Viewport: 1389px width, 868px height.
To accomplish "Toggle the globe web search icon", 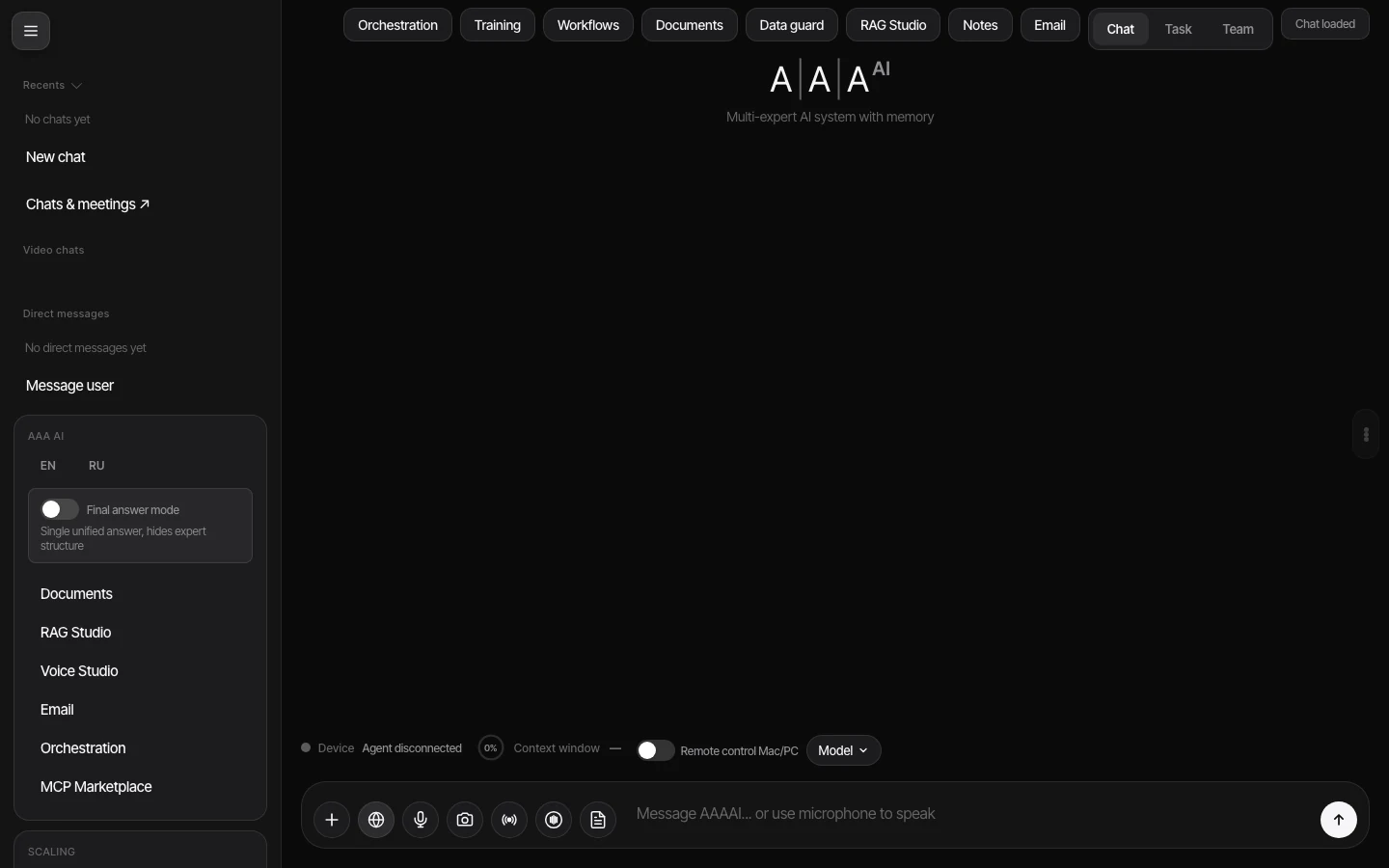I will [x=376, y=820].
